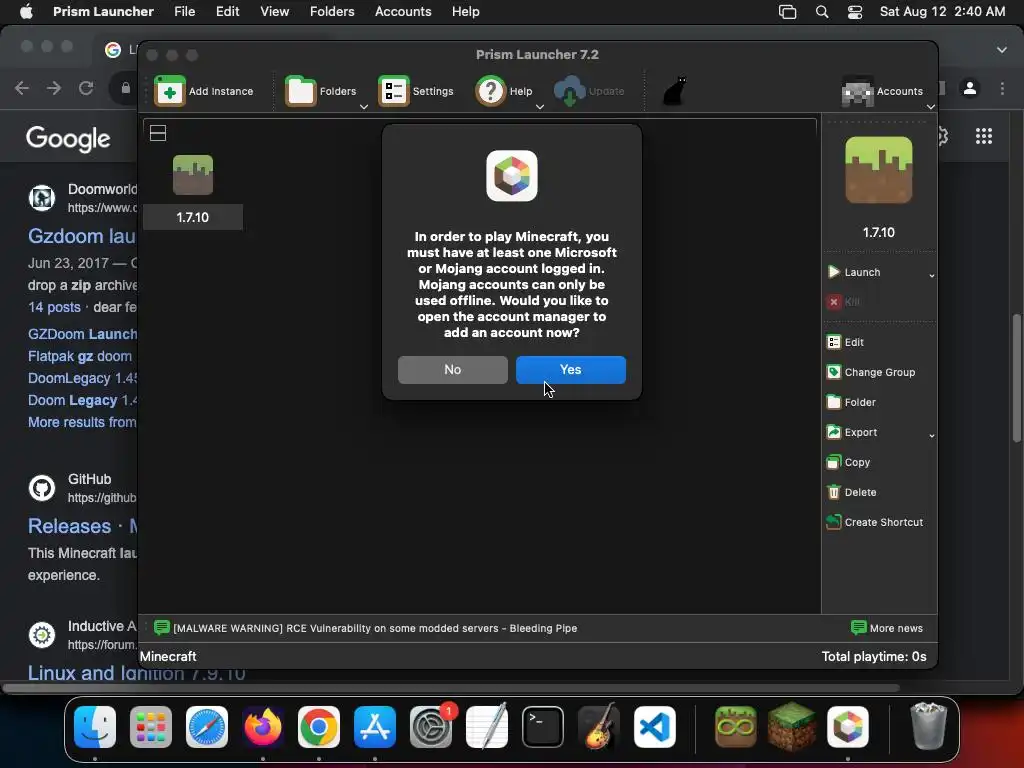Open the Accounts menu in menu bar
The height and width of the screenshot is (768, 1024).
[x=403, y=12]
